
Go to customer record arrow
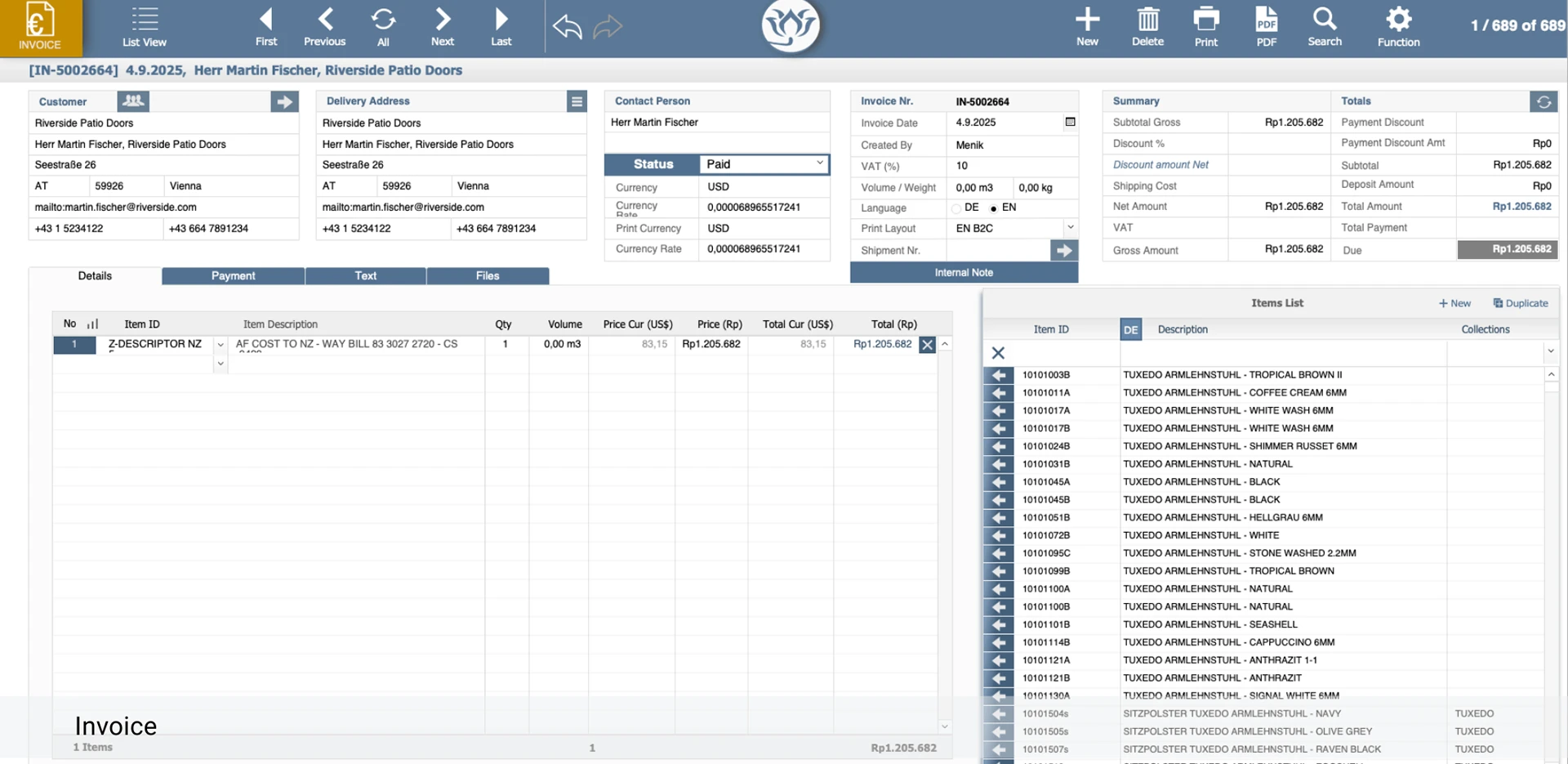click(x=284, y=101)
